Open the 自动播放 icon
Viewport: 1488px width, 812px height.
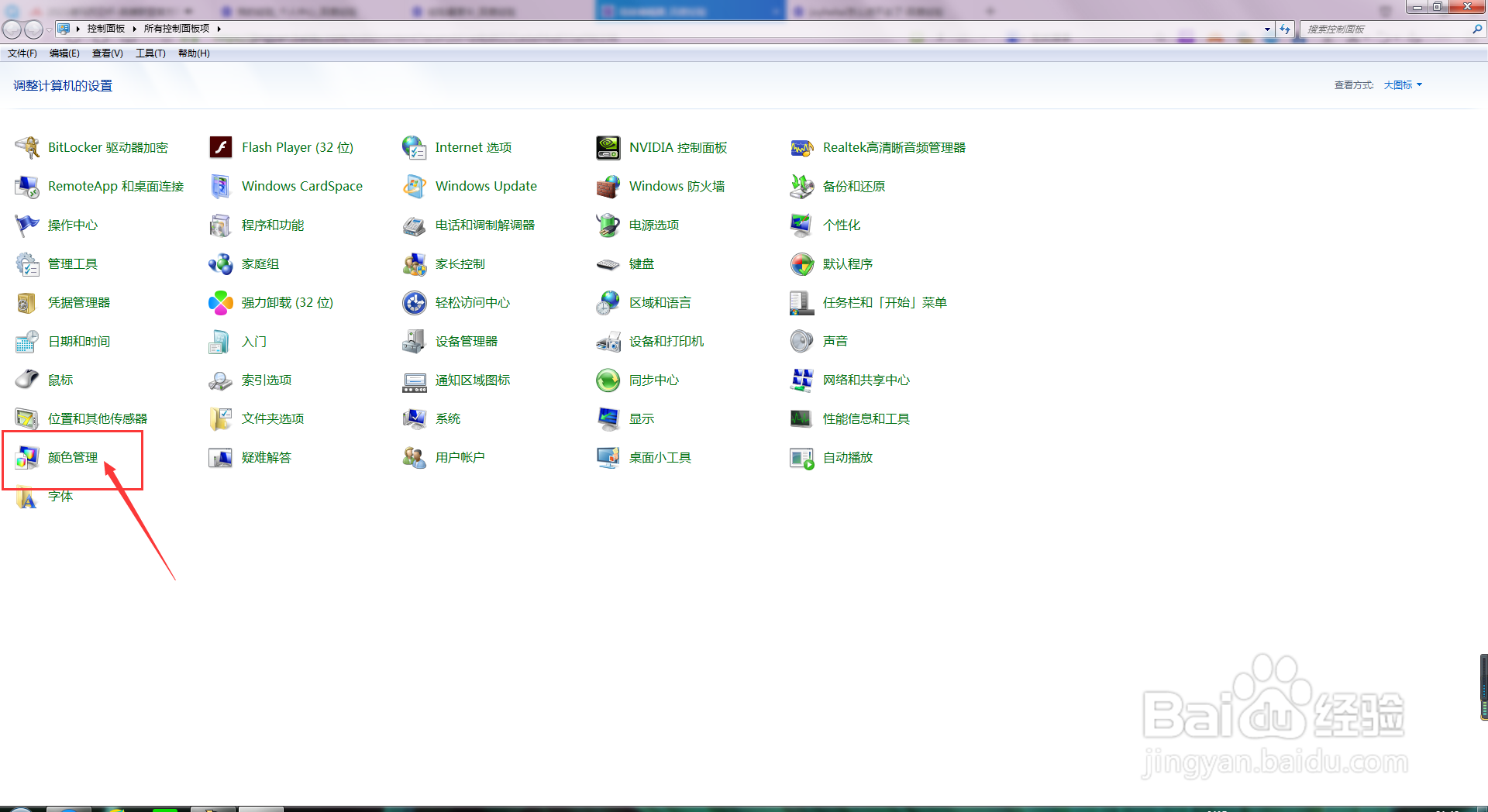[802, 457]
